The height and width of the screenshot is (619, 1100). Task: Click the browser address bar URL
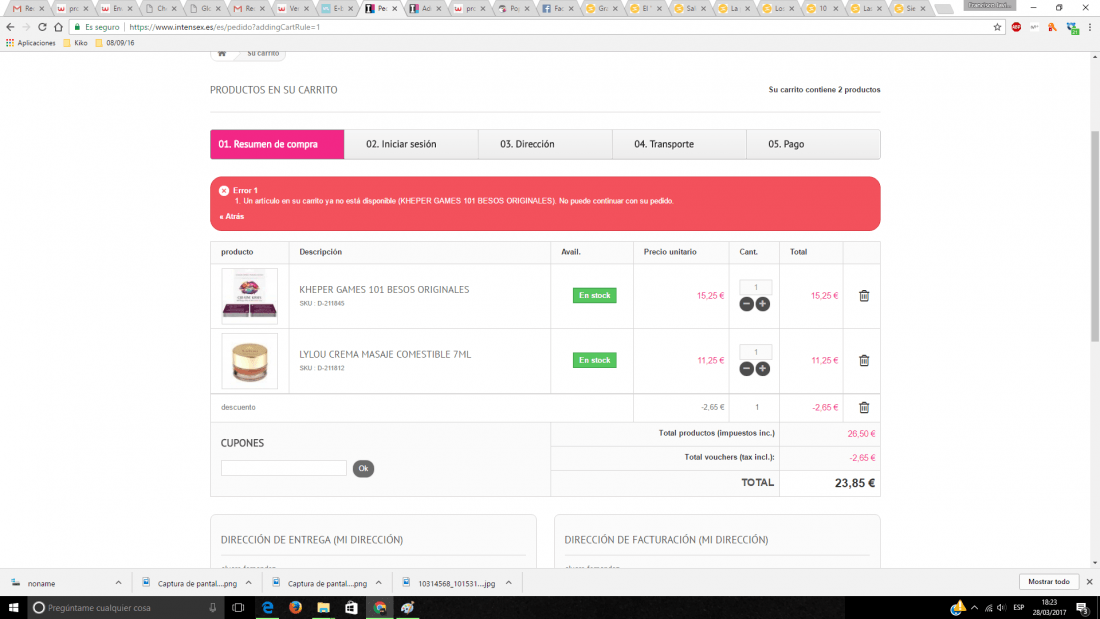[x=224, y=27]
